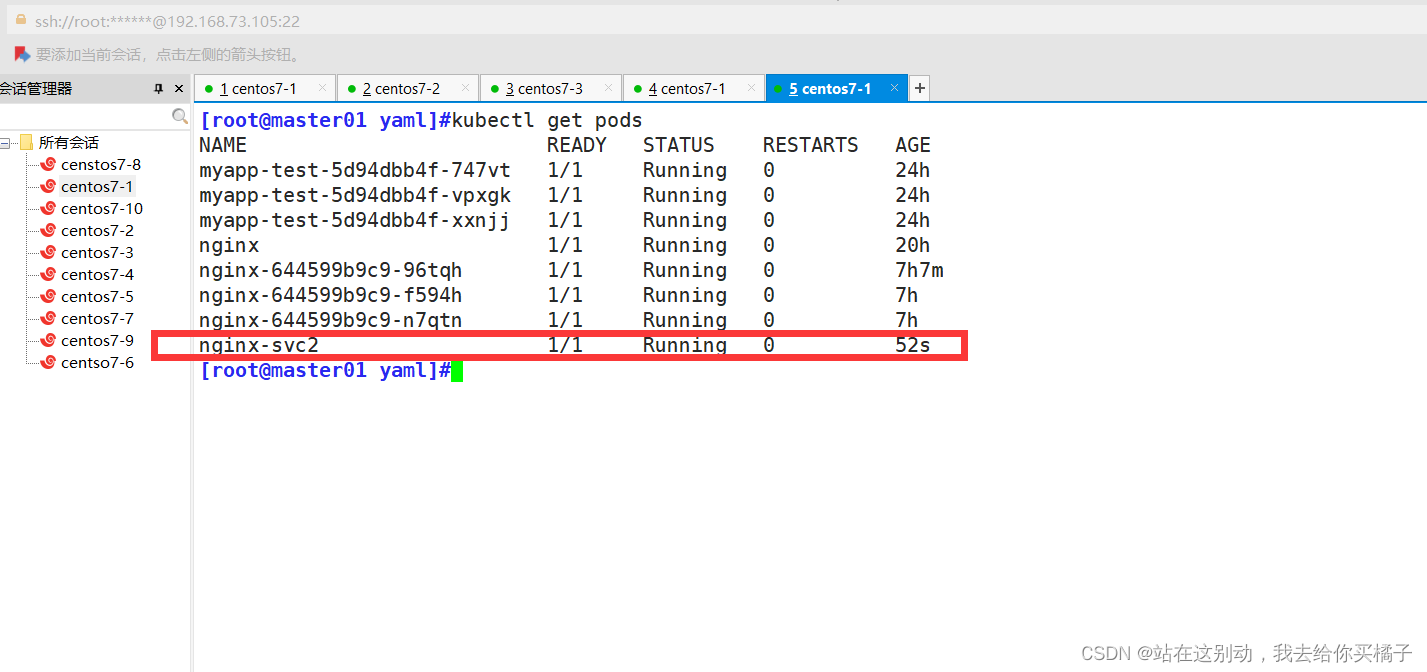Click the 7h7m age value

pos(919,270)
